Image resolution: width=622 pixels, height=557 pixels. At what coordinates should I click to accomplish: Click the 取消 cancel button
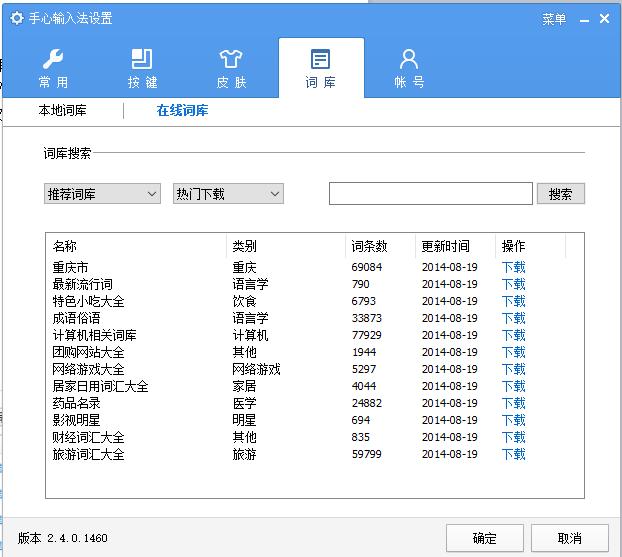click(570, 538)
